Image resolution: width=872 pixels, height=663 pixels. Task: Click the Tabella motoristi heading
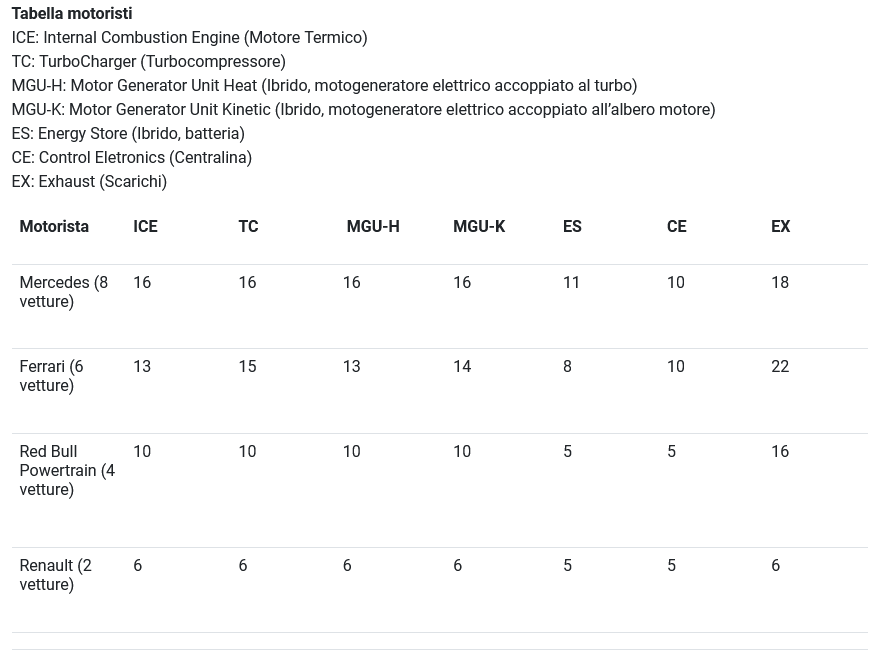point(72,14)
